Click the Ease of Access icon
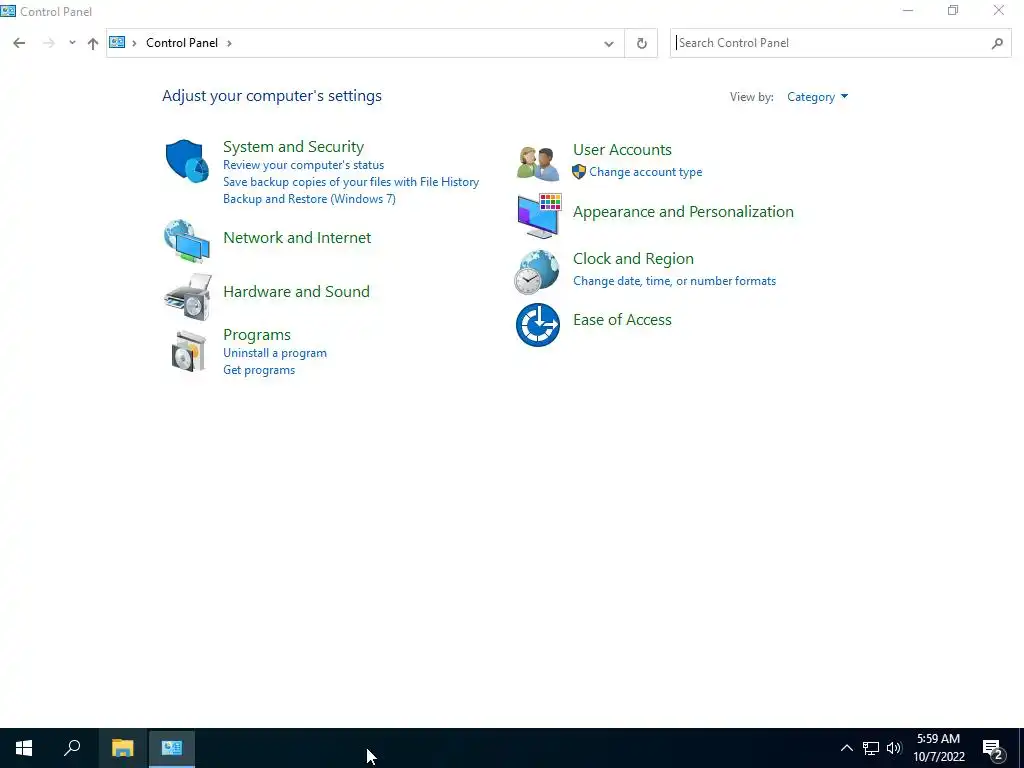 point(538,325)
